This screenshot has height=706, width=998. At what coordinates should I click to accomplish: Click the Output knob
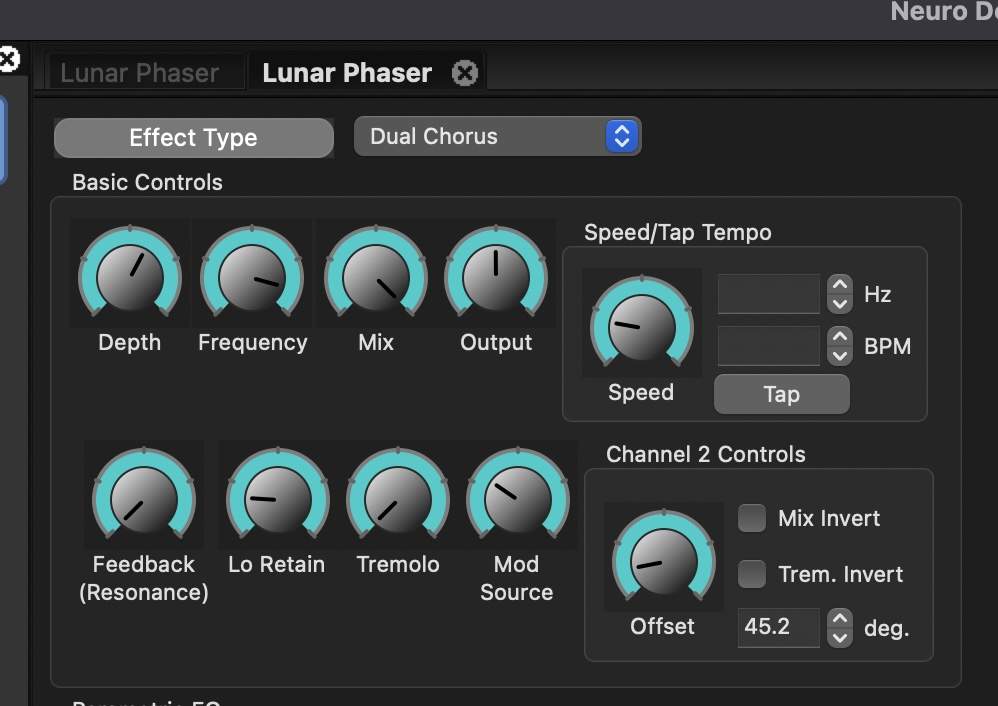tap(496, 274)
